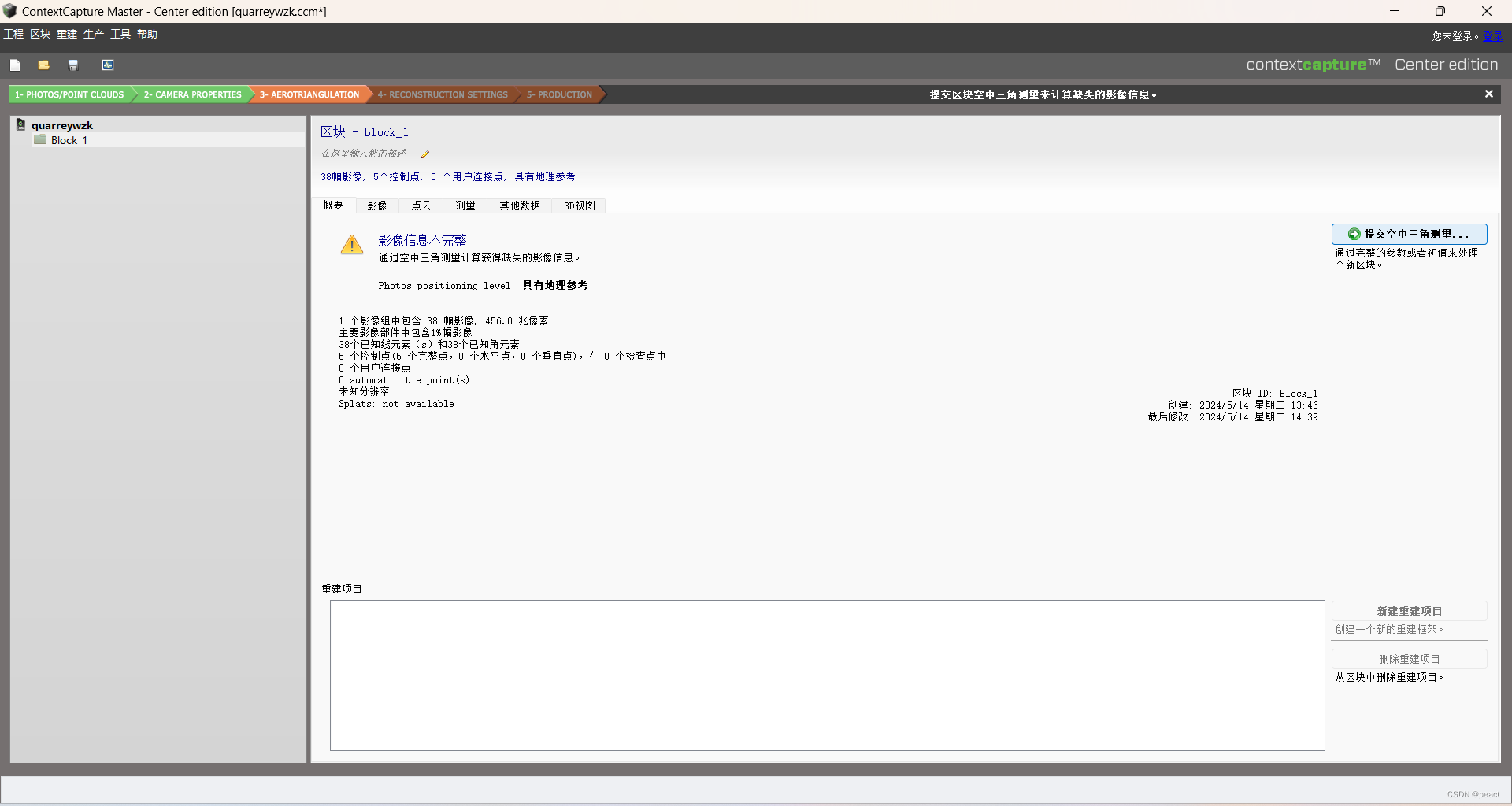Save the project using the floppy disk icon
The height and width of the screenshot is (806, 1512).
(x=73, y=65)
